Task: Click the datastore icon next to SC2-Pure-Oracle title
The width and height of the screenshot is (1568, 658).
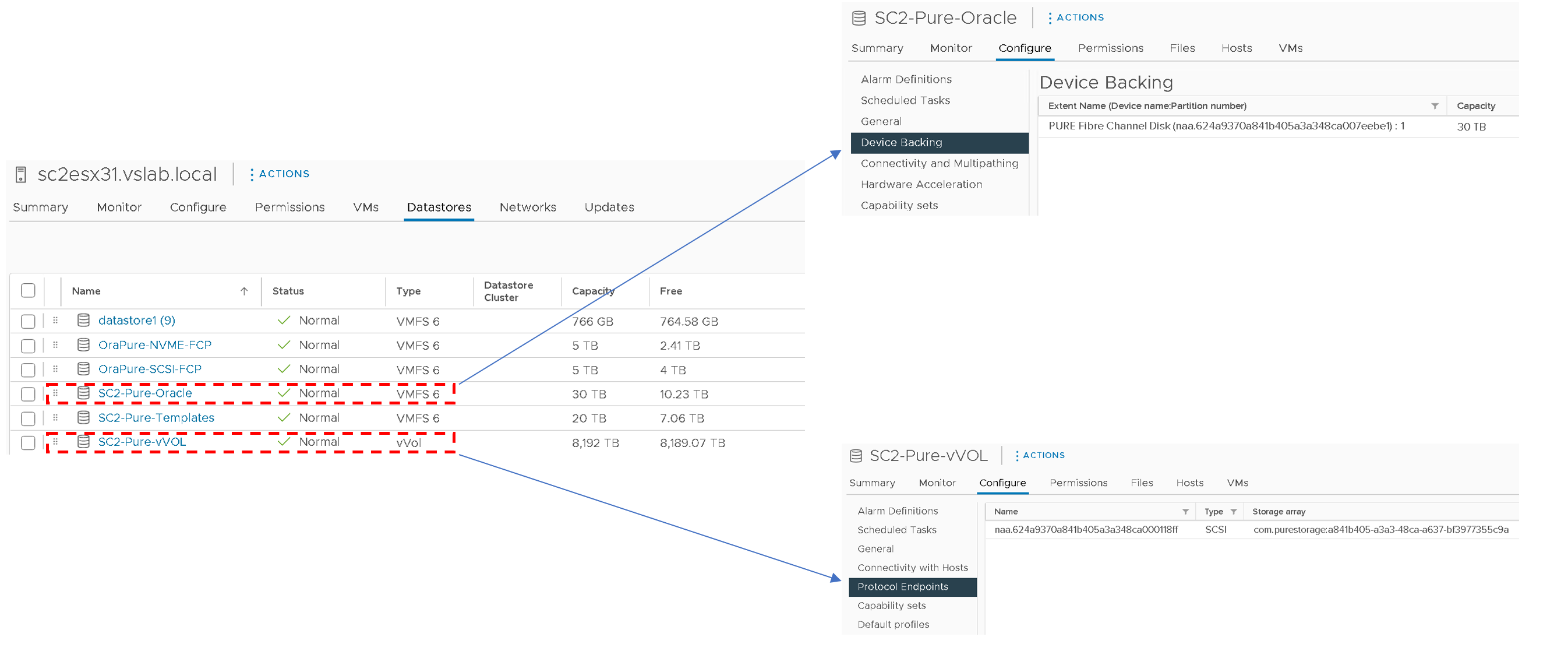Action: pyautogui.click(x=859, y=18)
